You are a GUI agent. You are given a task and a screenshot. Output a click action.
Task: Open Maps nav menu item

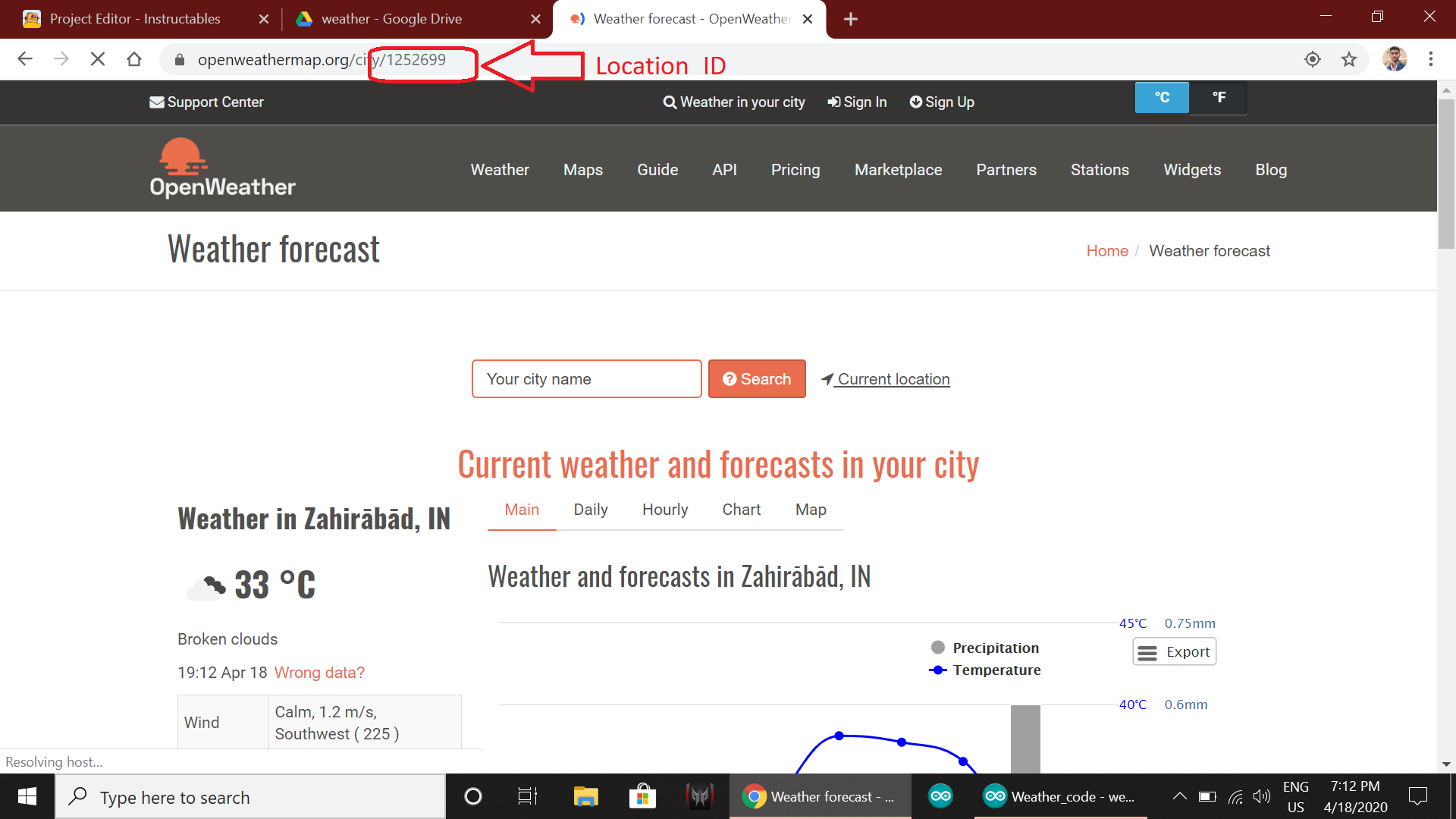coord(583,170)
